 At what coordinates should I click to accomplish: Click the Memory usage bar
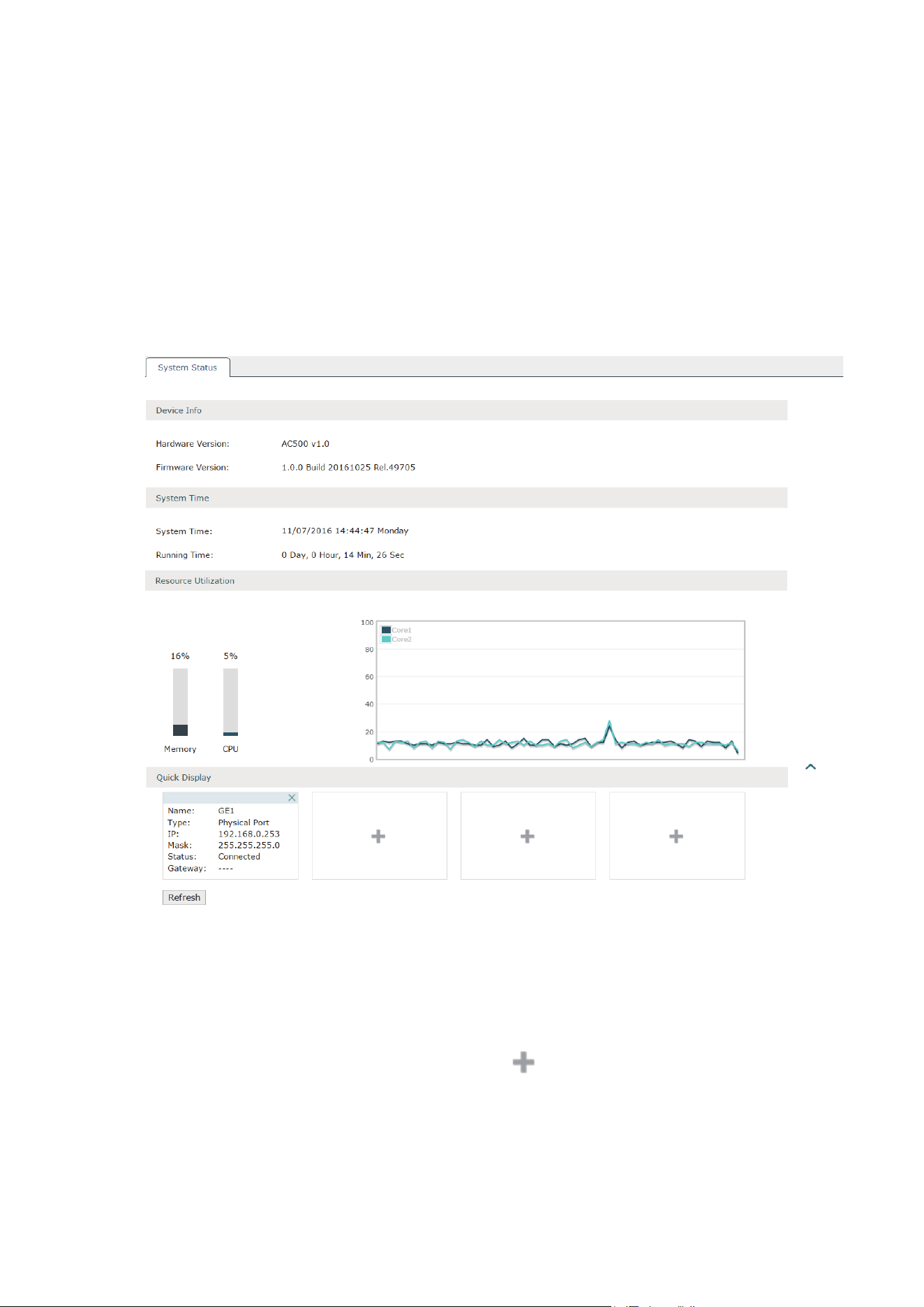pyautogui.click(x=180, y=702)
